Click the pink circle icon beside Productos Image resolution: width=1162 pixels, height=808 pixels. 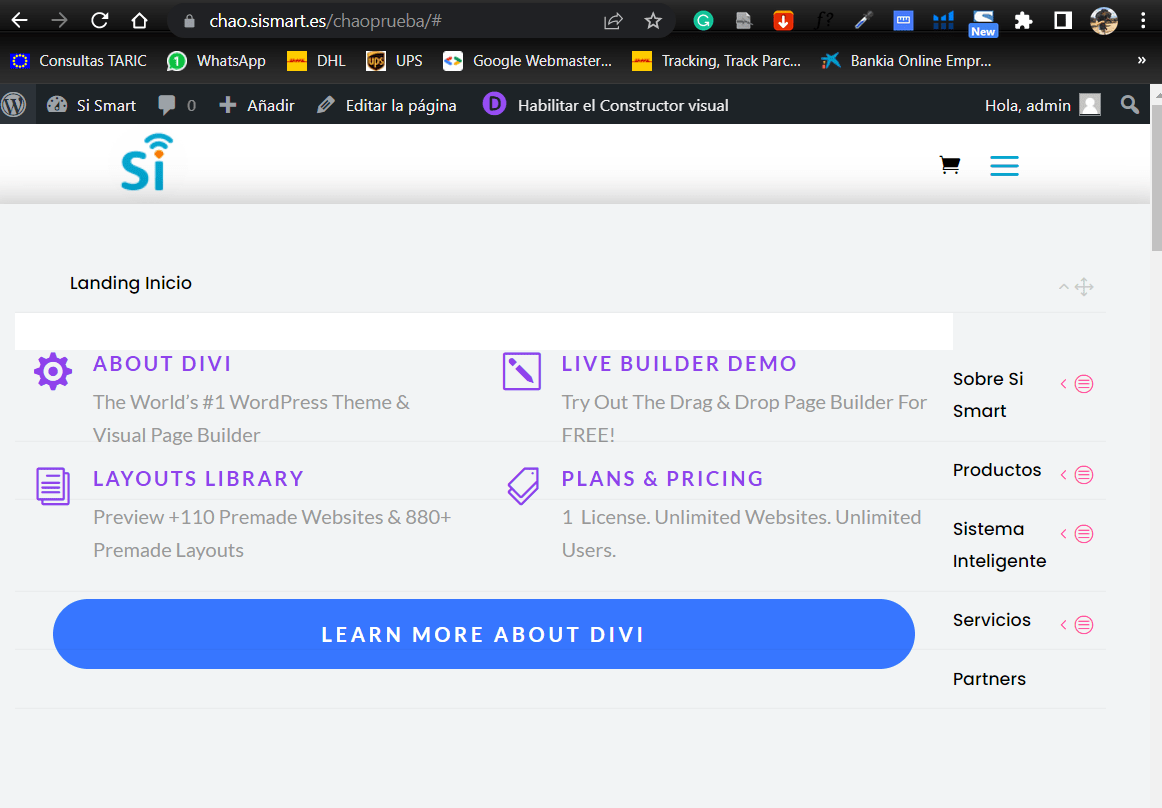1083,474
